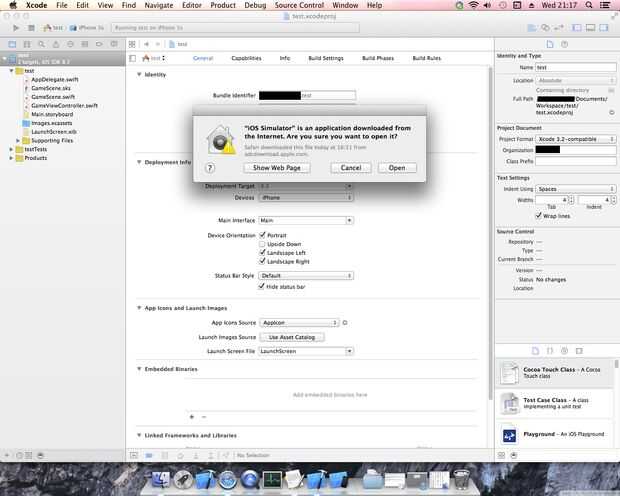Viewport: 620px width, 496px height.
Task: Select the version editor toolbar icon
Action: click(559, 28)
